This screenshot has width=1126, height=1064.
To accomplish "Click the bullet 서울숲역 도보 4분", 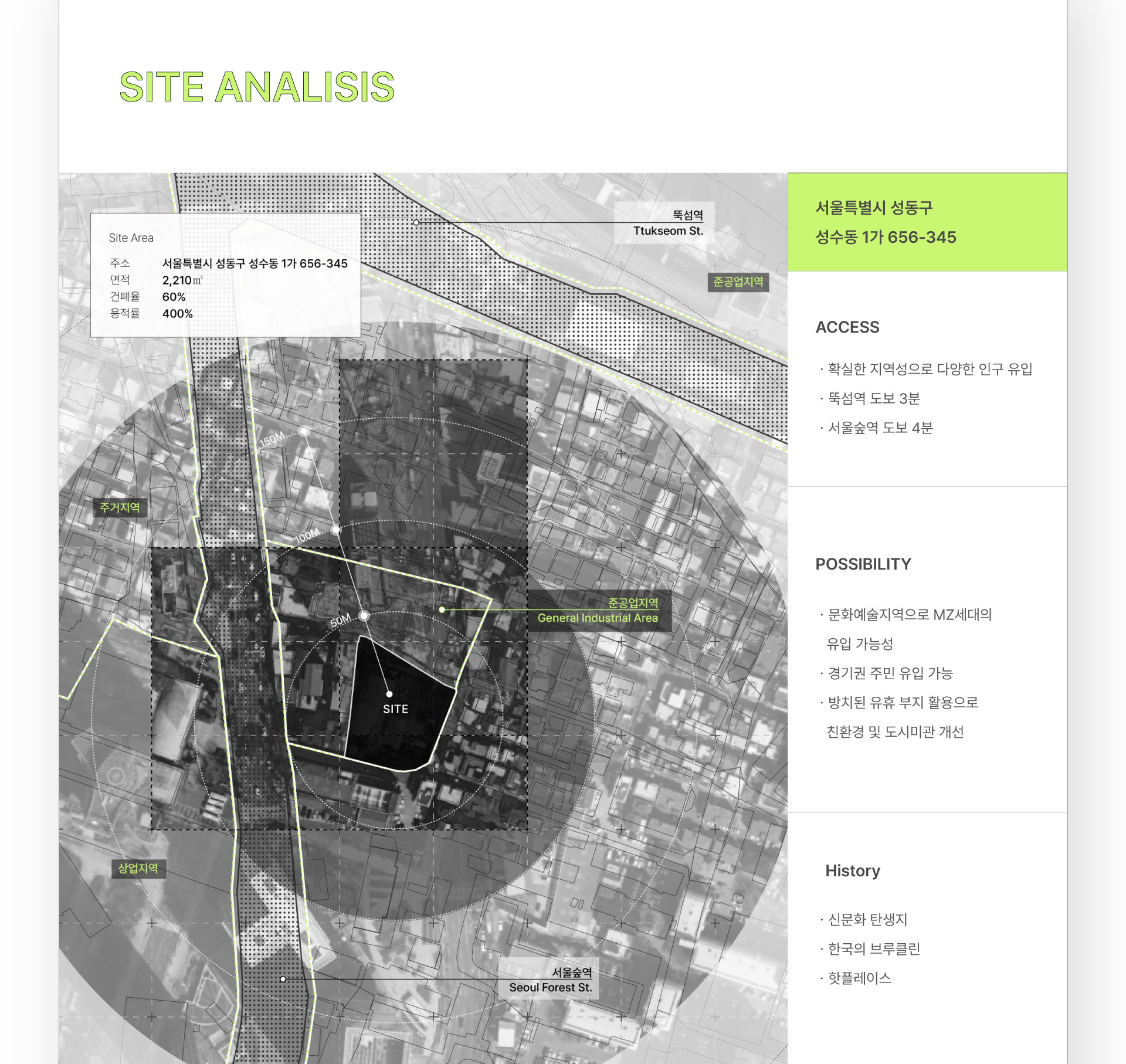I will click(x=876, y=428).
